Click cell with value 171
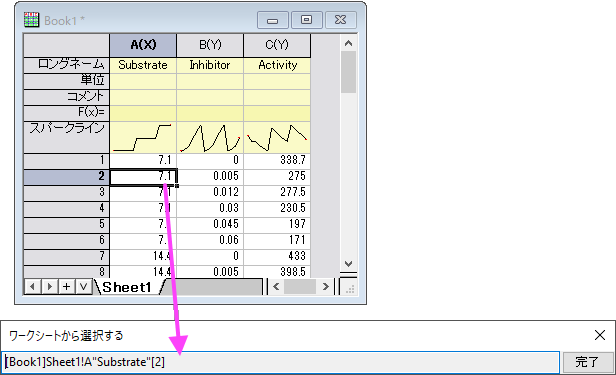616x375 pixels. [x=277, y=240]
